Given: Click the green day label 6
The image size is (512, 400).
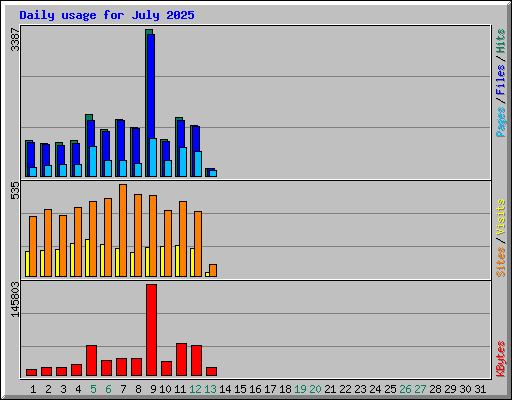Looking at the screenshot, I should tap(108, 389).
